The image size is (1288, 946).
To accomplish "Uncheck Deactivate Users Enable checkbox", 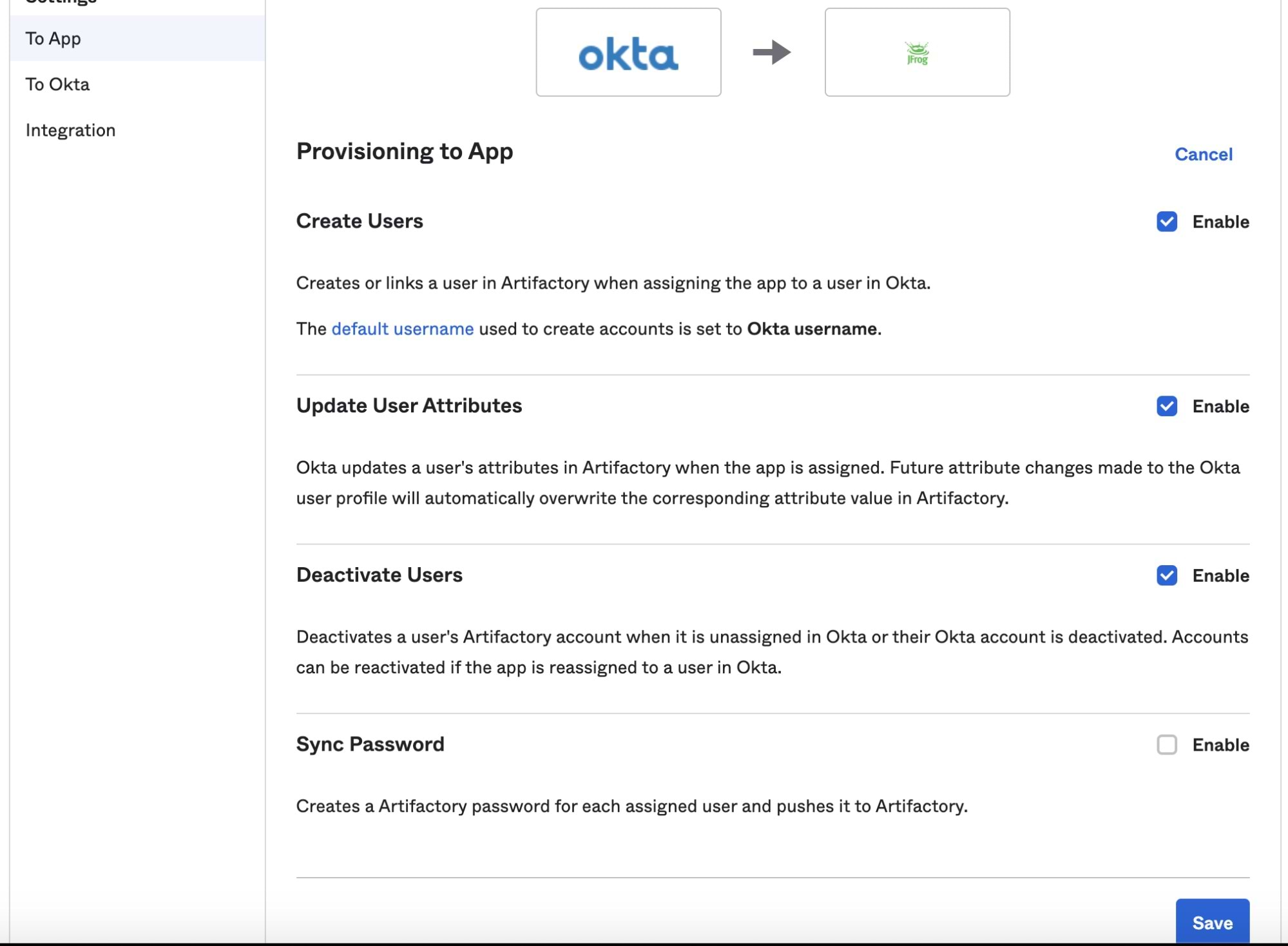I will [x=1166, y=575].
